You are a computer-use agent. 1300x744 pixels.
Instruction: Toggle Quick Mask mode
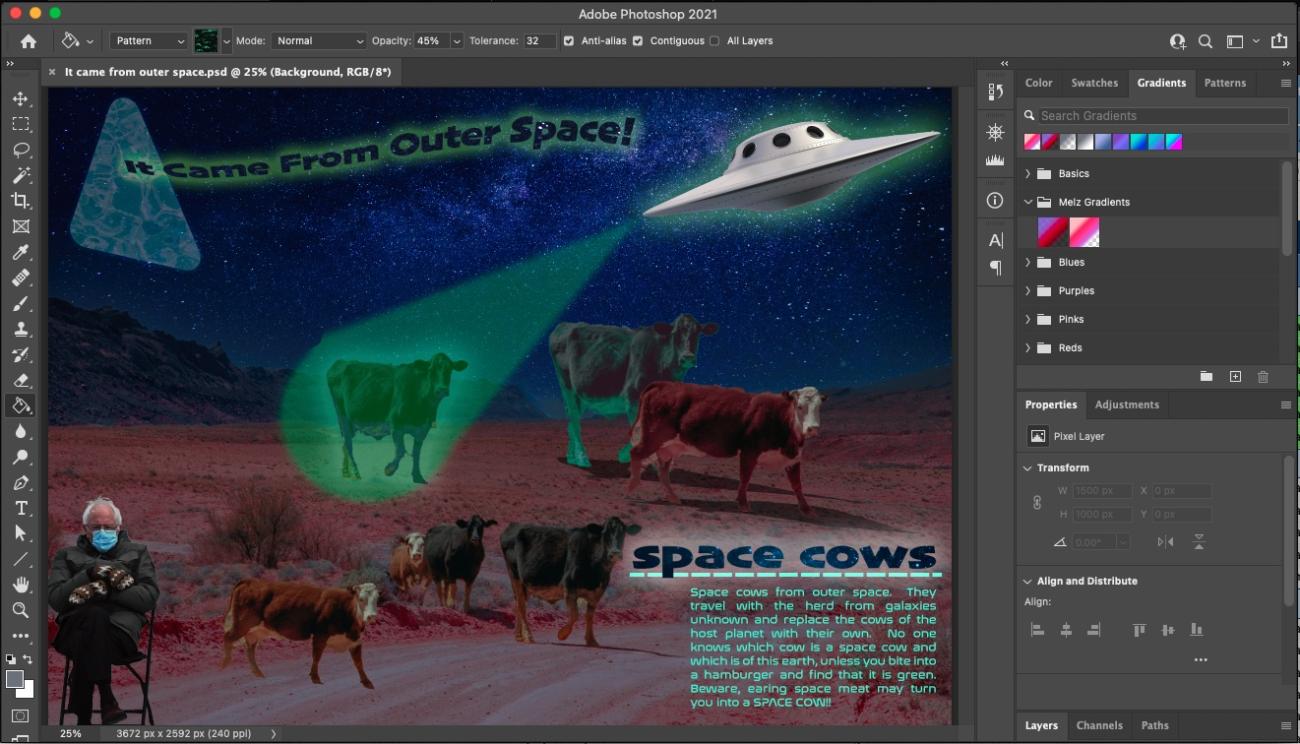pyautogui.click(x=20, y=716)
